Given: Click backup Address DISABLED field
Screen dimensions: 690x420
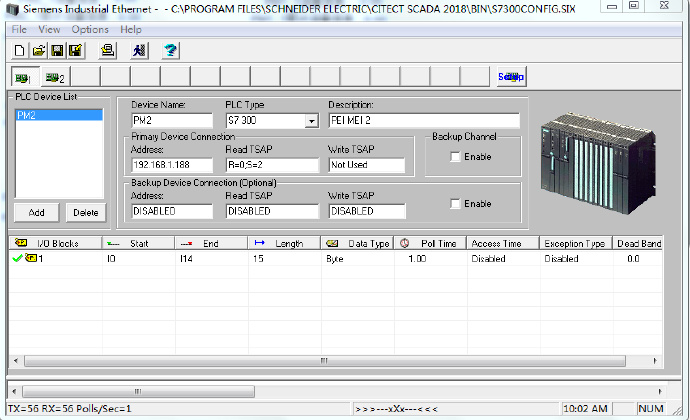Looking at the screenshot, I should [172, 211].
